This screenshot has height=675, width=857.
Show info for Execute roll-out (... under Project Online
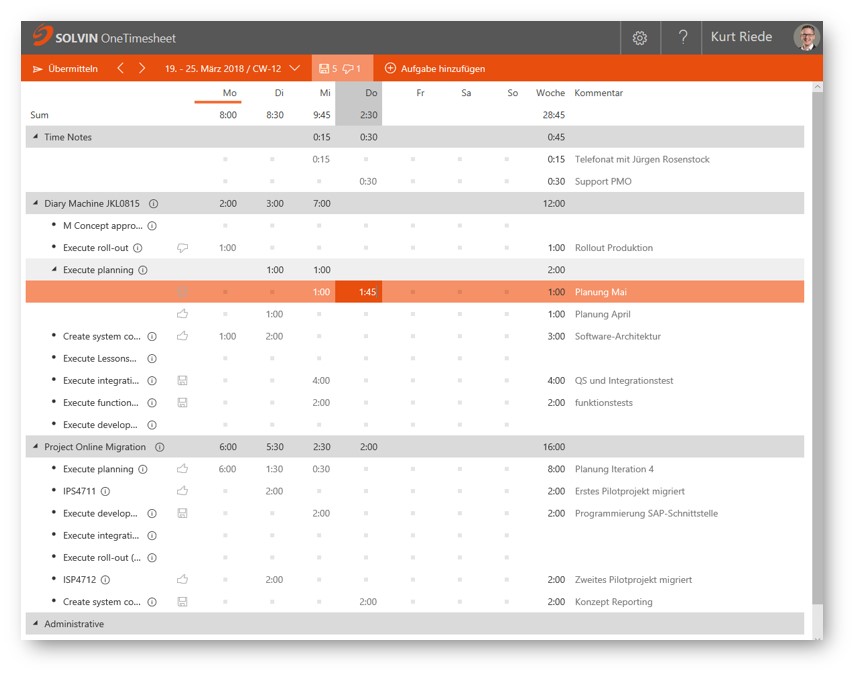tap(152, 557)
